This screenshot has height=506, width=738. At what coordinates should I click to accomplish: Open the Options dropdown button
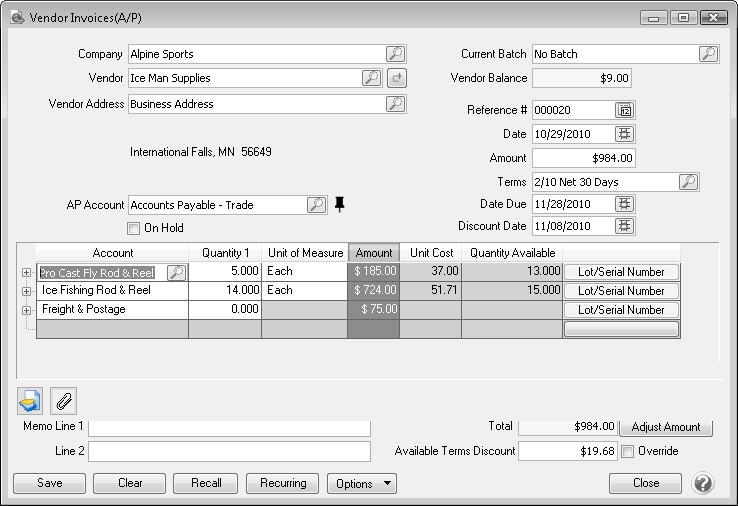pyautogui.click(x=362, y=483)
